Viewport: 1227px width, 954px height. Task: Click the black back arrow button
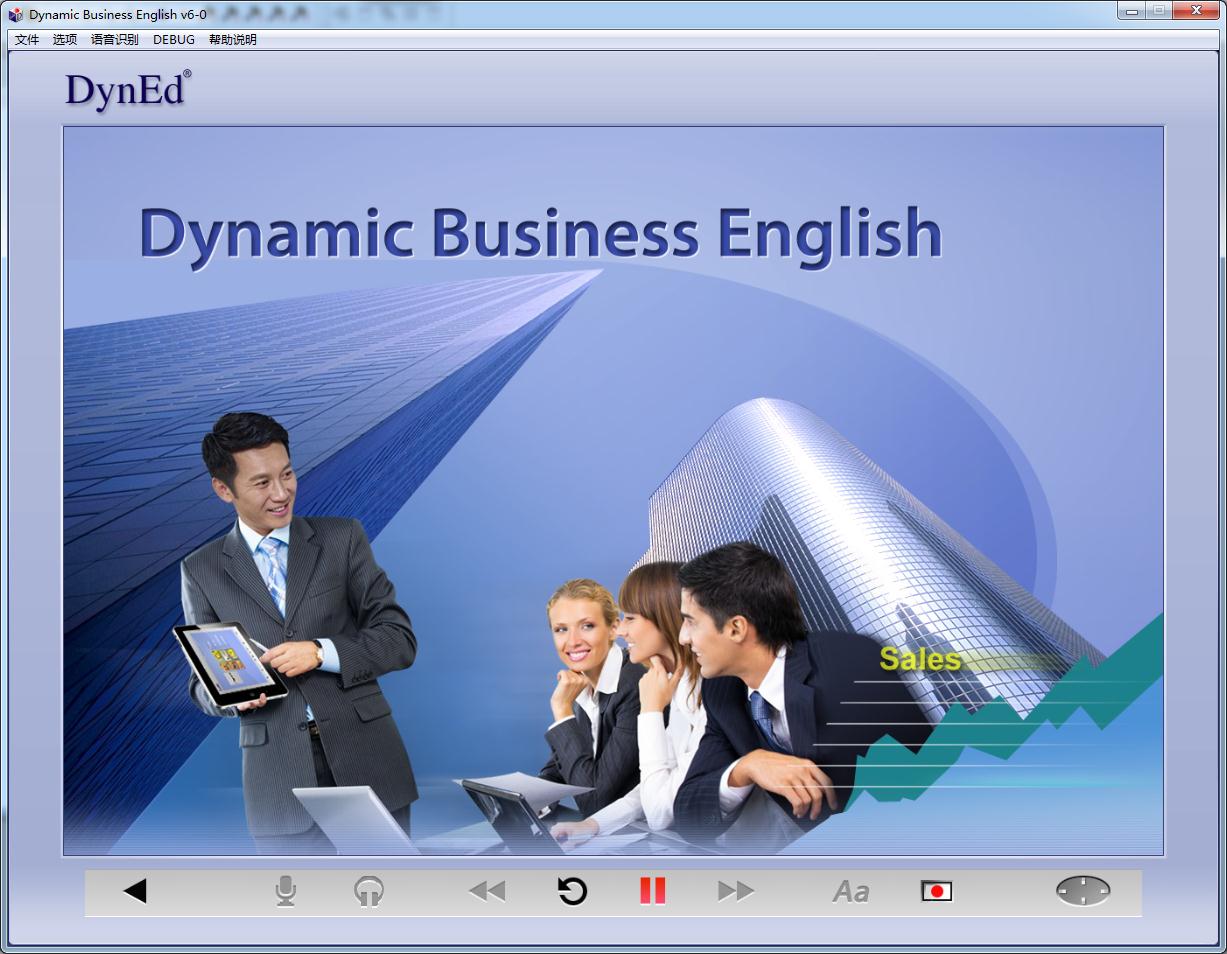[x=135, y=891]
